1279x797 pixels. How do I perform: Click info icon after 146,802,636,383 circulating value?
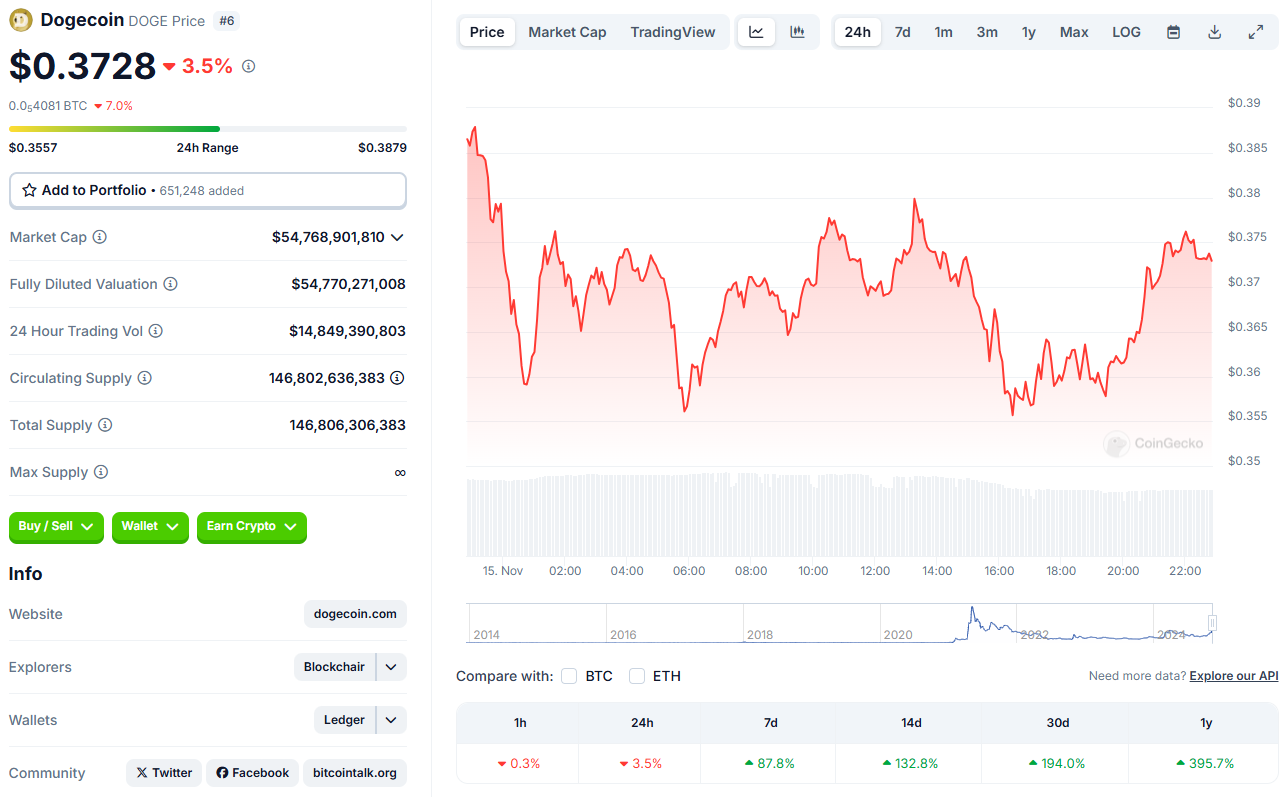point(397,378)
